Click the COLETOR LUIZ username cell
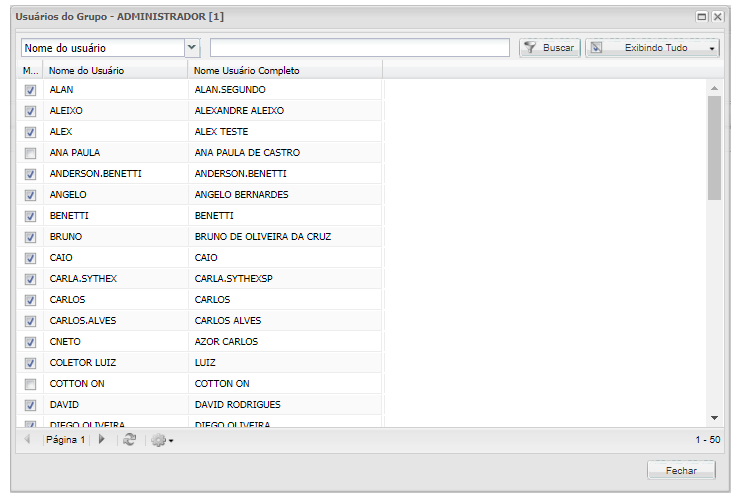The height and width of the screenshot is (503, 741). [116, 363]
